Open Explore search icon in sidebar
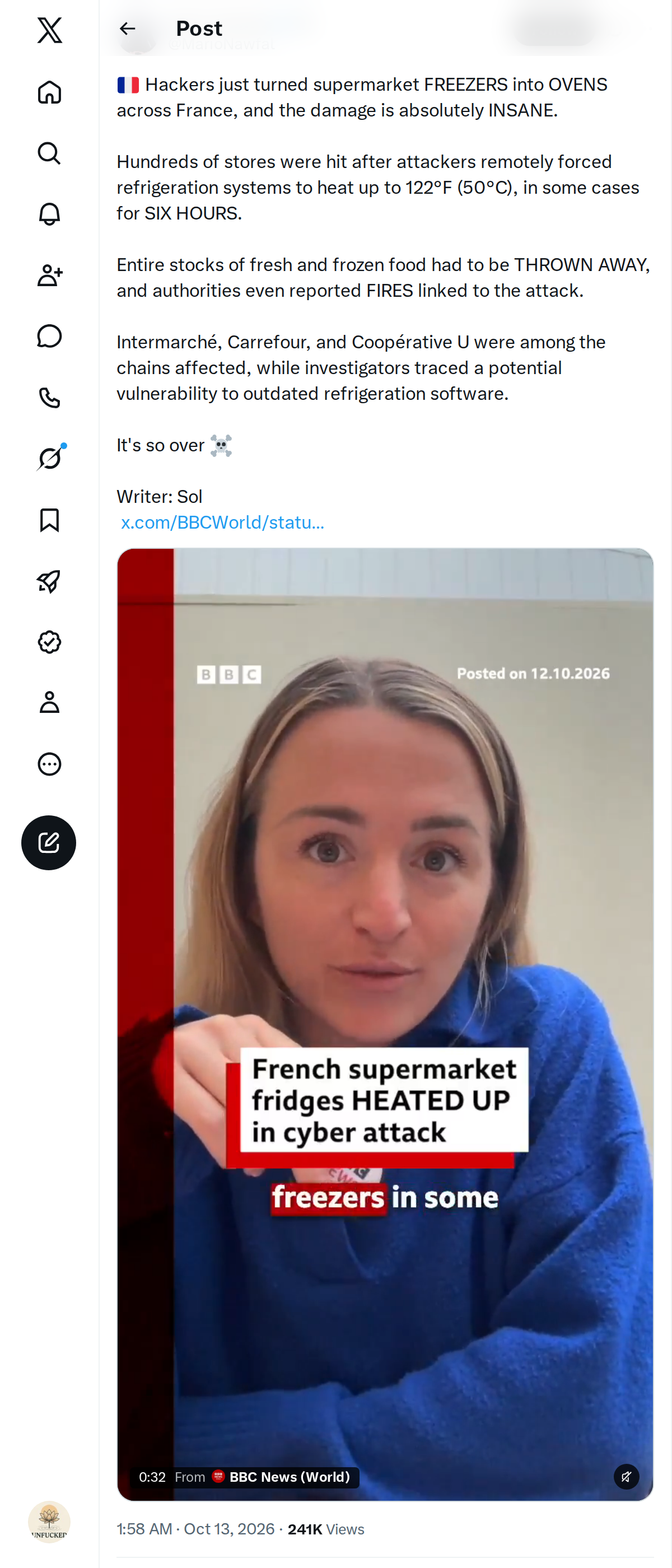Viewport: 672px width, 1568px height. [49, 153]
